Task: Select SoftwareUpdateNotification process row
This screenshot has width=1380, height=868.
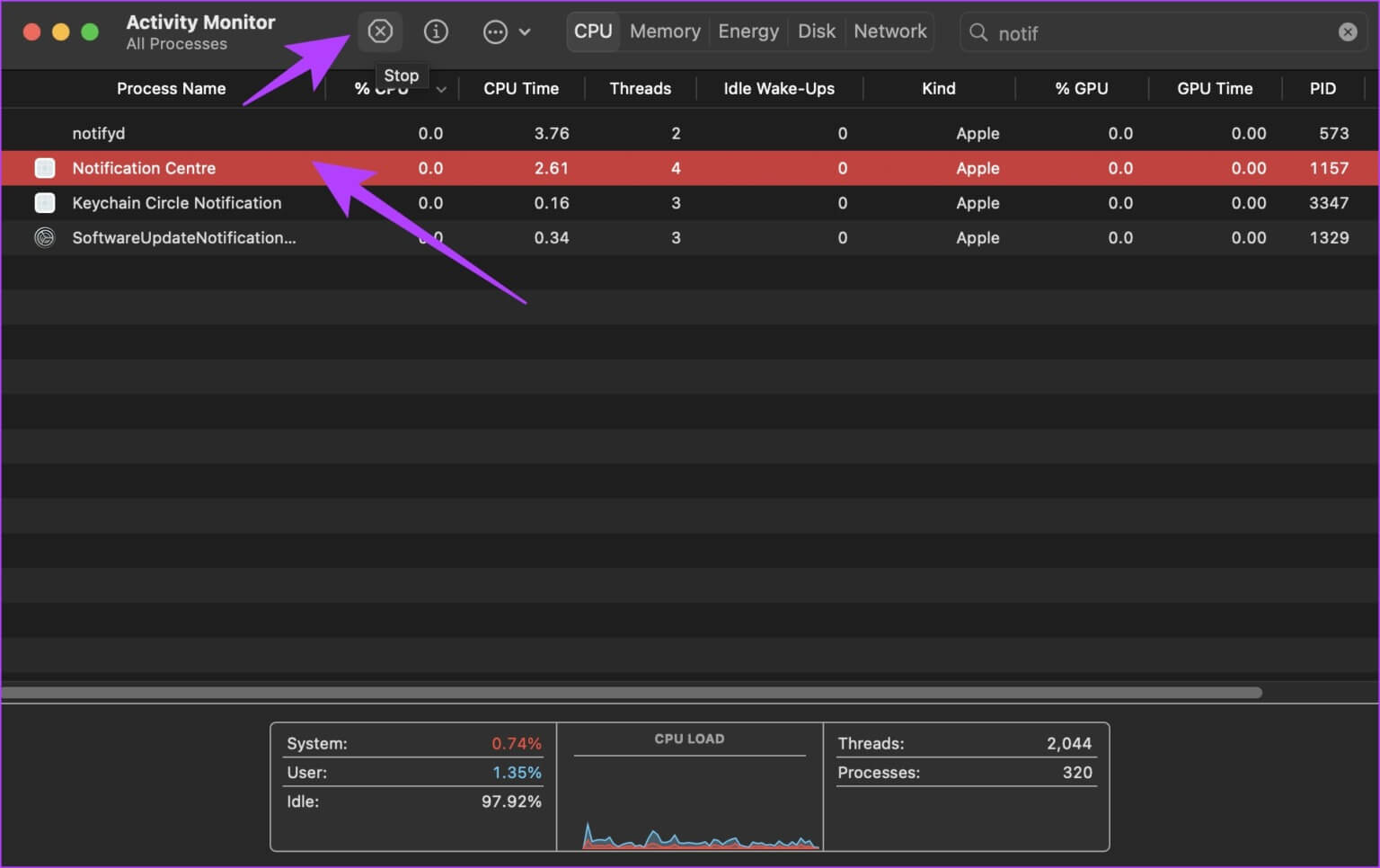Action: point(690,238)
